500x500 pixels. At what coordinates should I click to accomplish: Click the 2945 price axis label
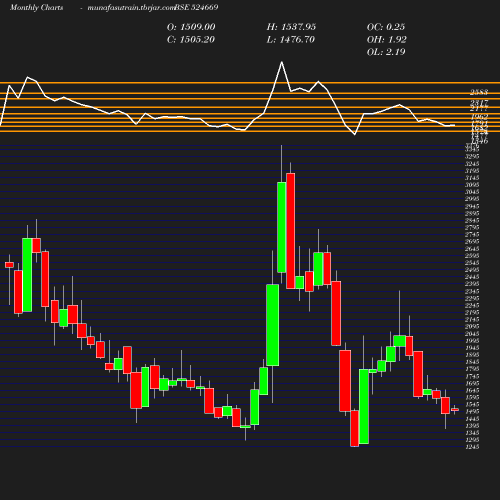click(472, 206)
